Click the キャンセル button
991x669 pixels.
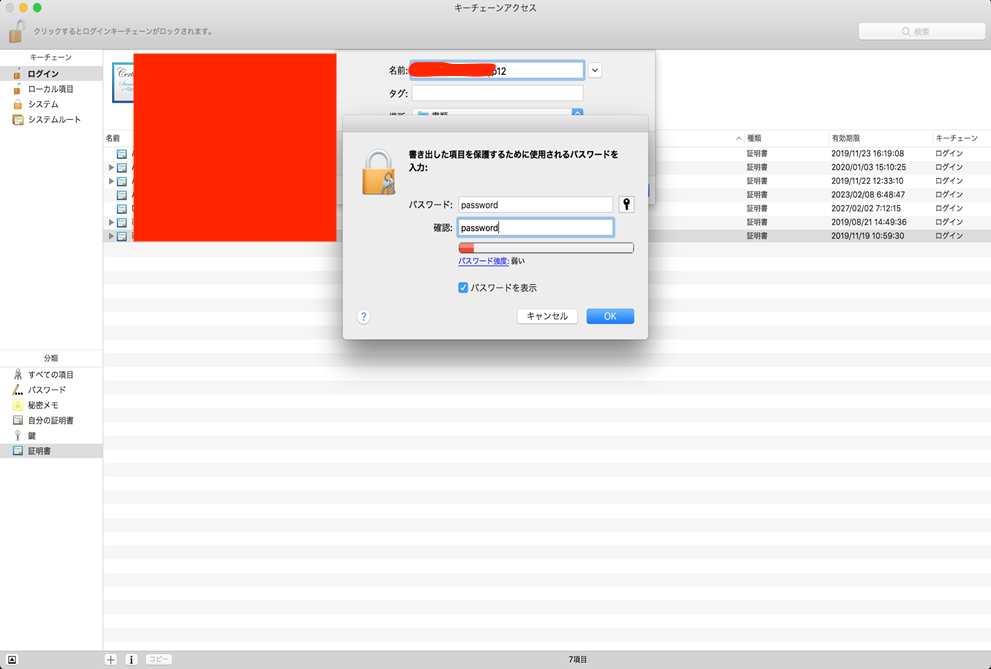click(547, 316)
